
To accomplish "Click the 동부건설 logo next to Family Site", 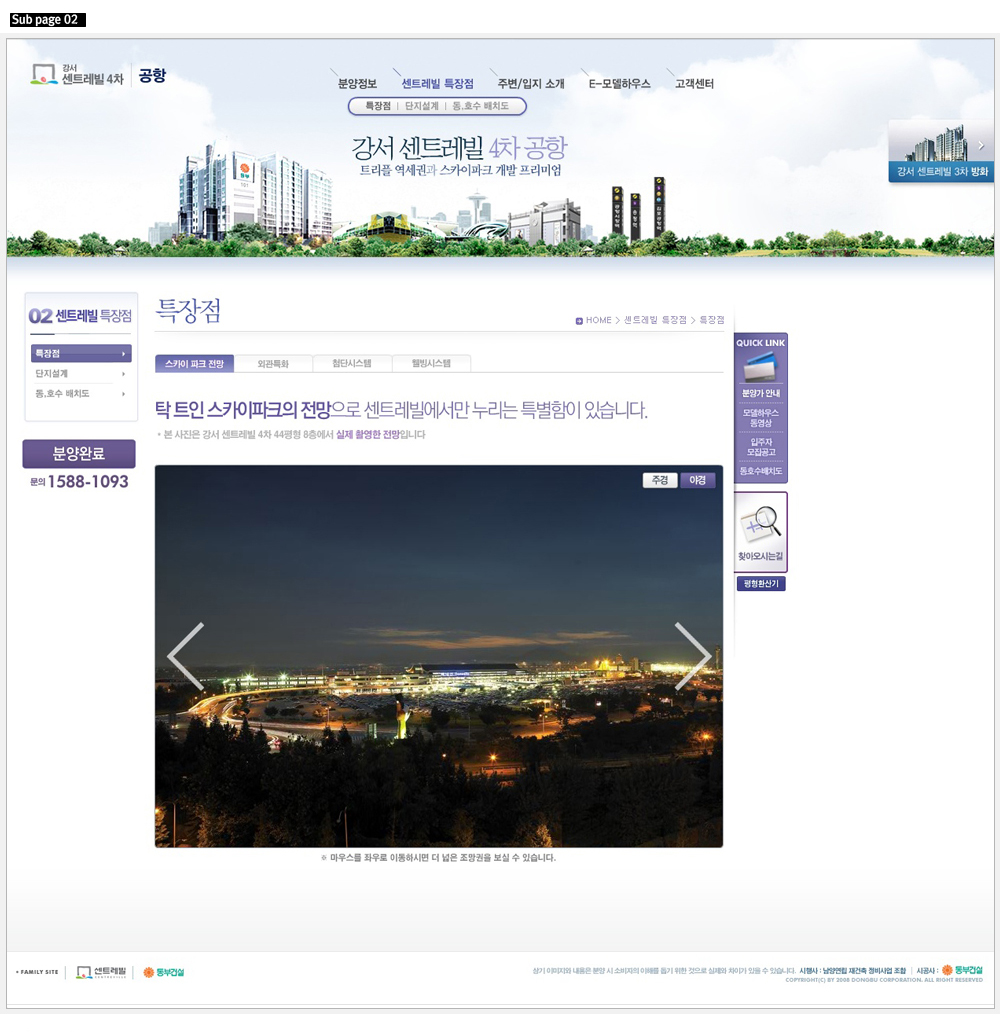I will [164, 972].
